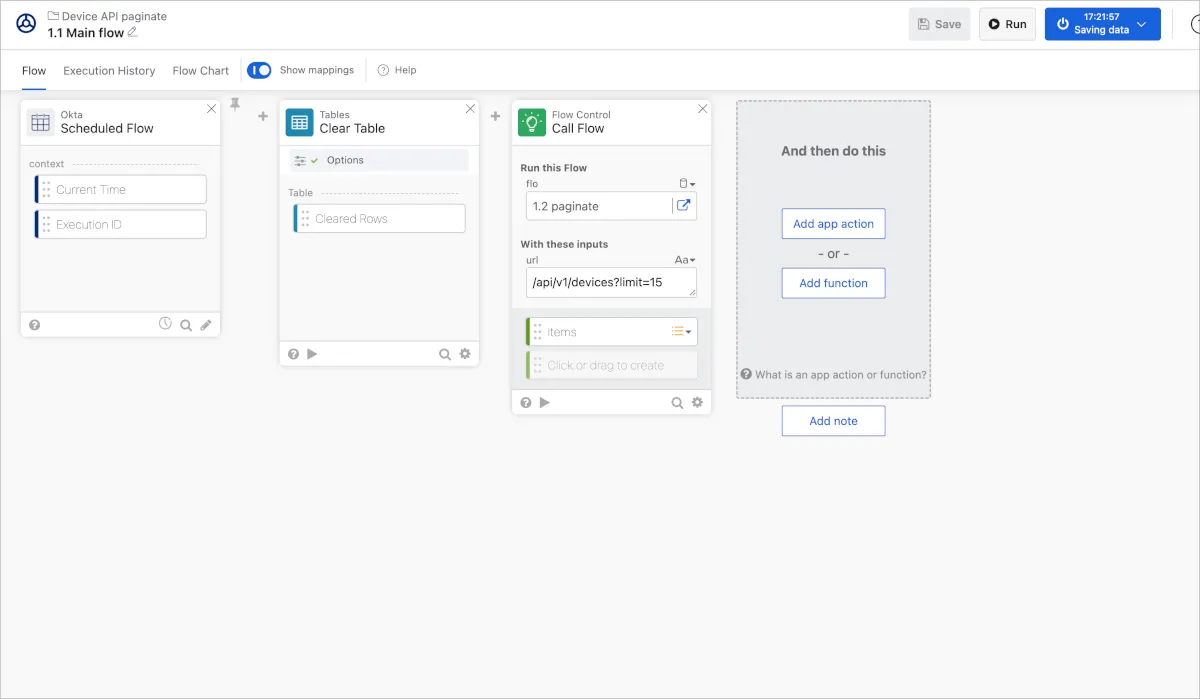Screen dimensions: 1200x699
Task: Open the Aa type dropdown for url input
Action: click(x=685, y=260)
